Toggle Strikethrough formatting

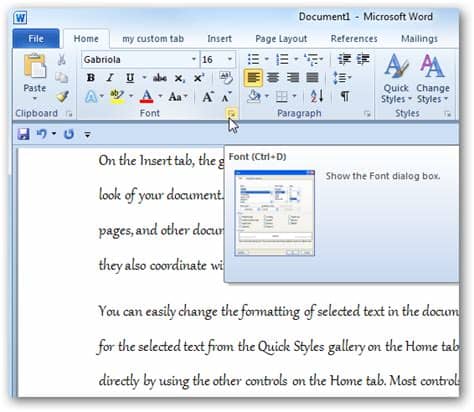tap(160, 78)
